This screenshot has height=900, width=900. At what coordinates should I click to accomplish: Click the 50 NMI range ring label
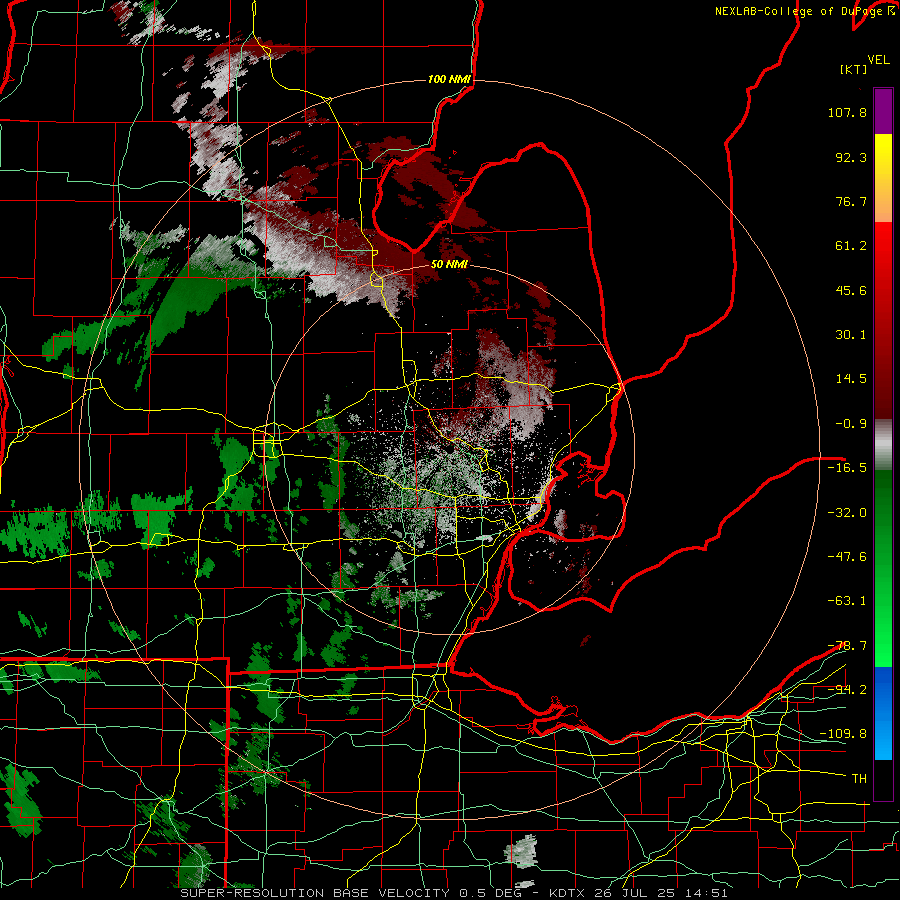point(449,265)
